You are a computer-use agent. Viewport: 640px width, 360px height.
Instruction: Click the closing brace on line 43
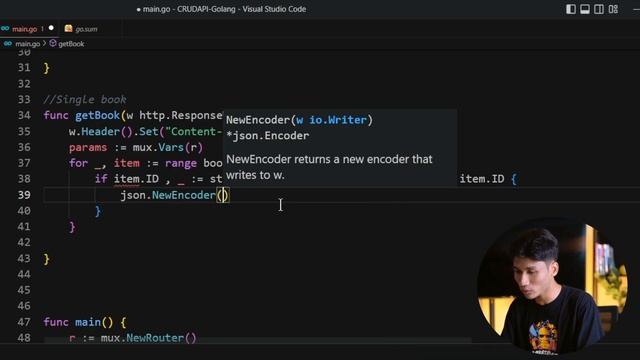(x=47, y=259)
